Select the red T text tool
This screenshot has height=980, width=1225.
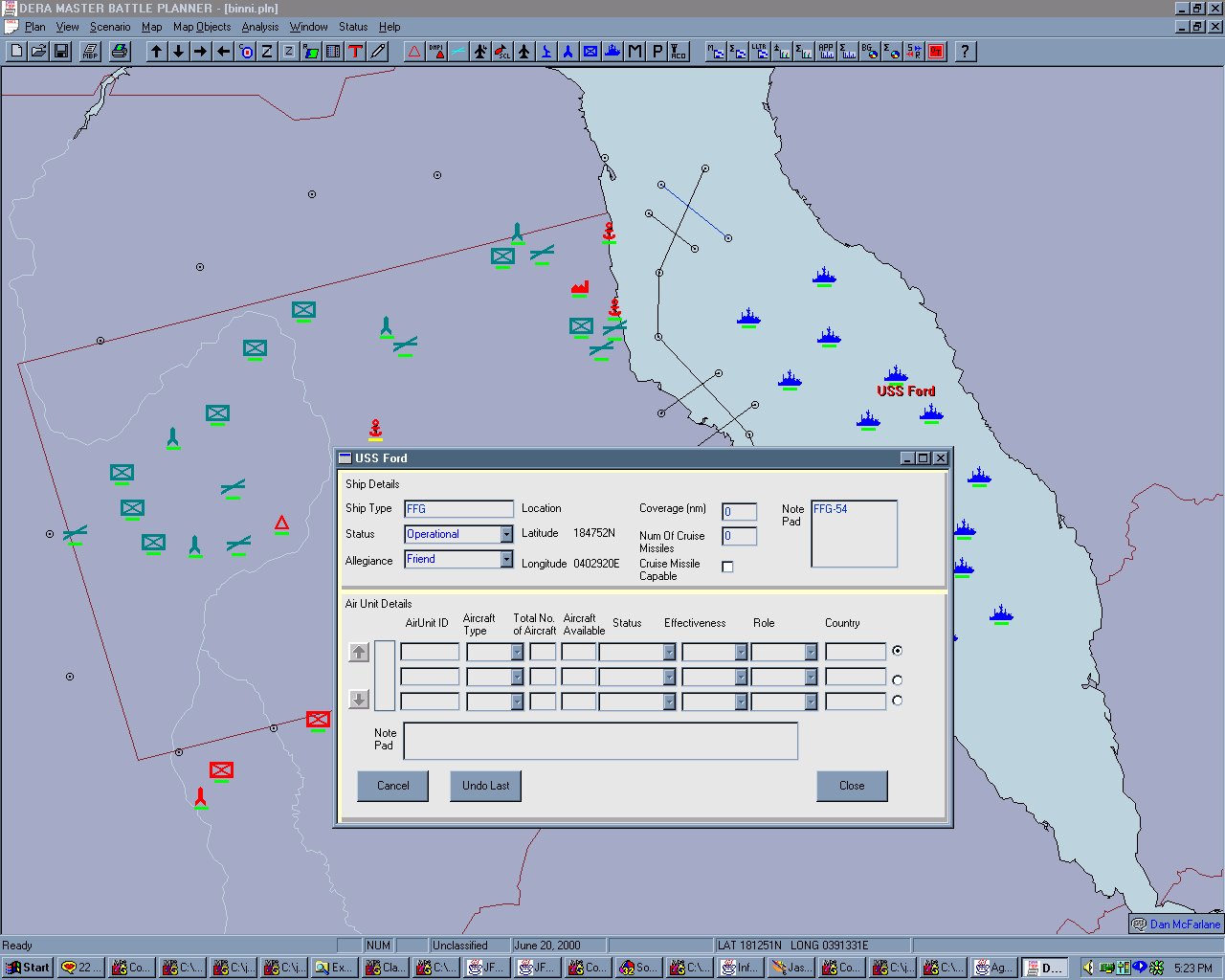[355, 52]
